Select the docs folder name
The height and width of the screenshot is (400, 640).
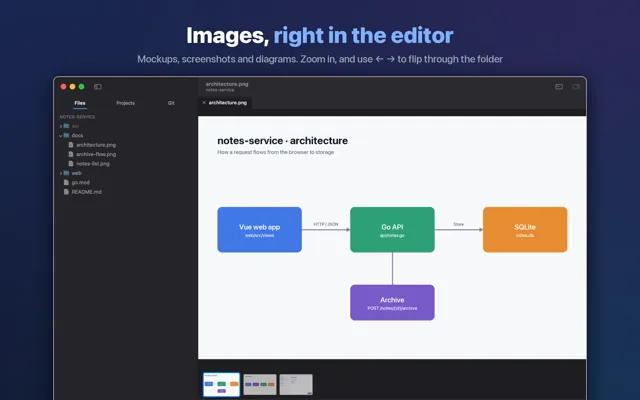(x=77, y=136)
